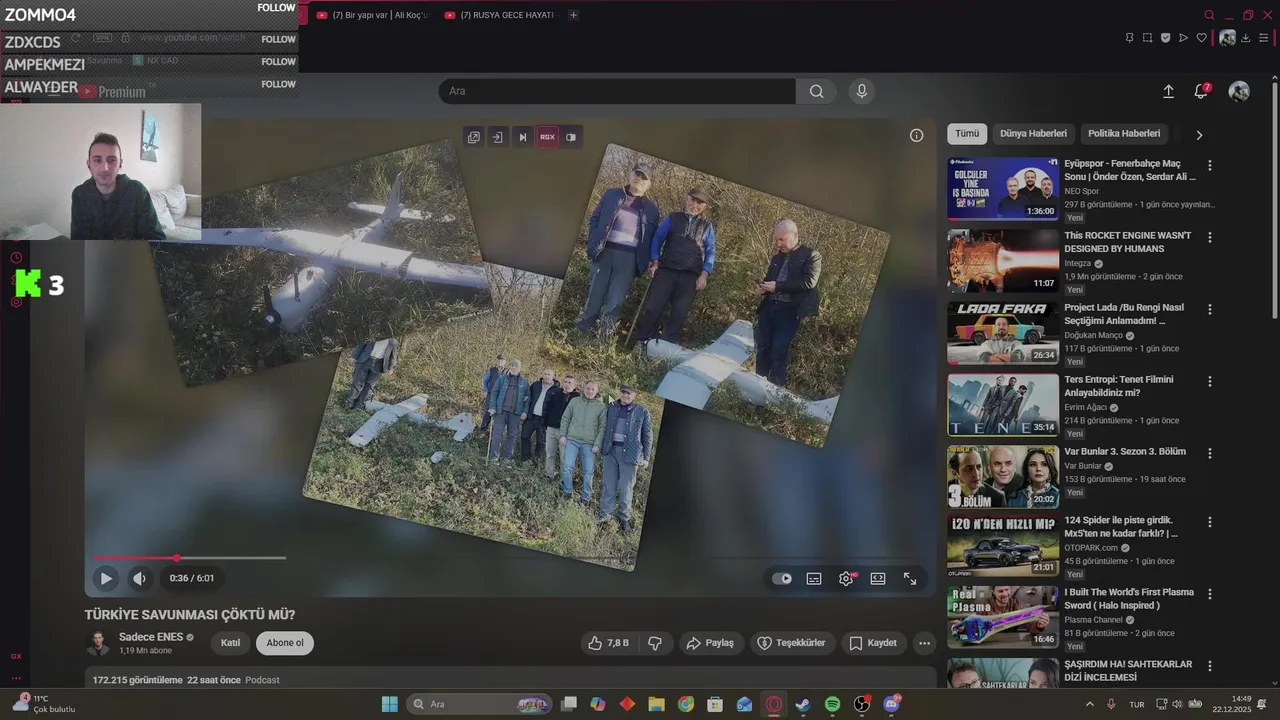Click the Paylaş share button

[710, 643]
